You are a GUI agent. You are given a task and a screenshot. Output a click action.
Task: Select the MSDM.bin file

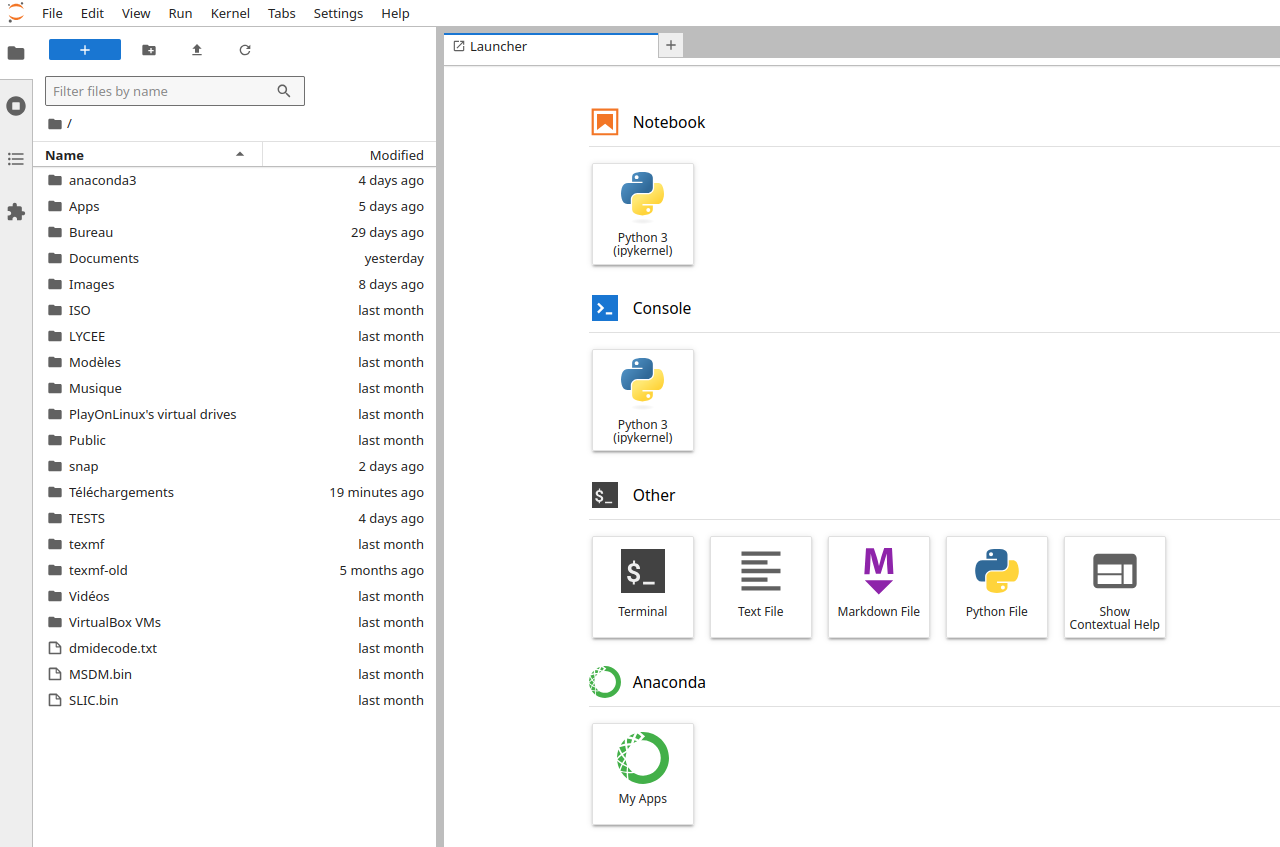click(234, 675)
